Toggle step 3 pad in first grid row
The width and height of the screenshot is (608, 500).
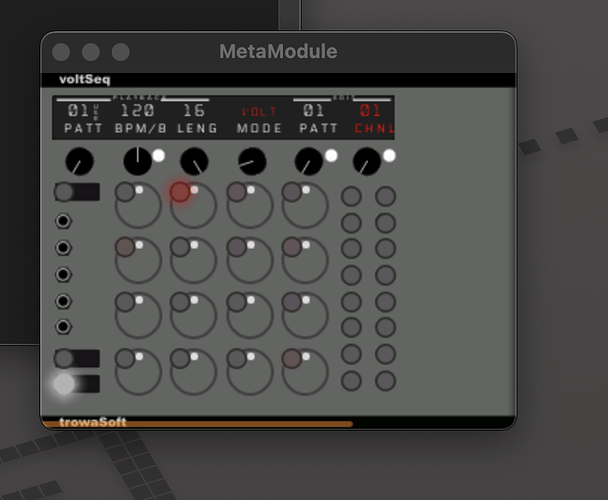pyautogui.click(x=237, y=192)
